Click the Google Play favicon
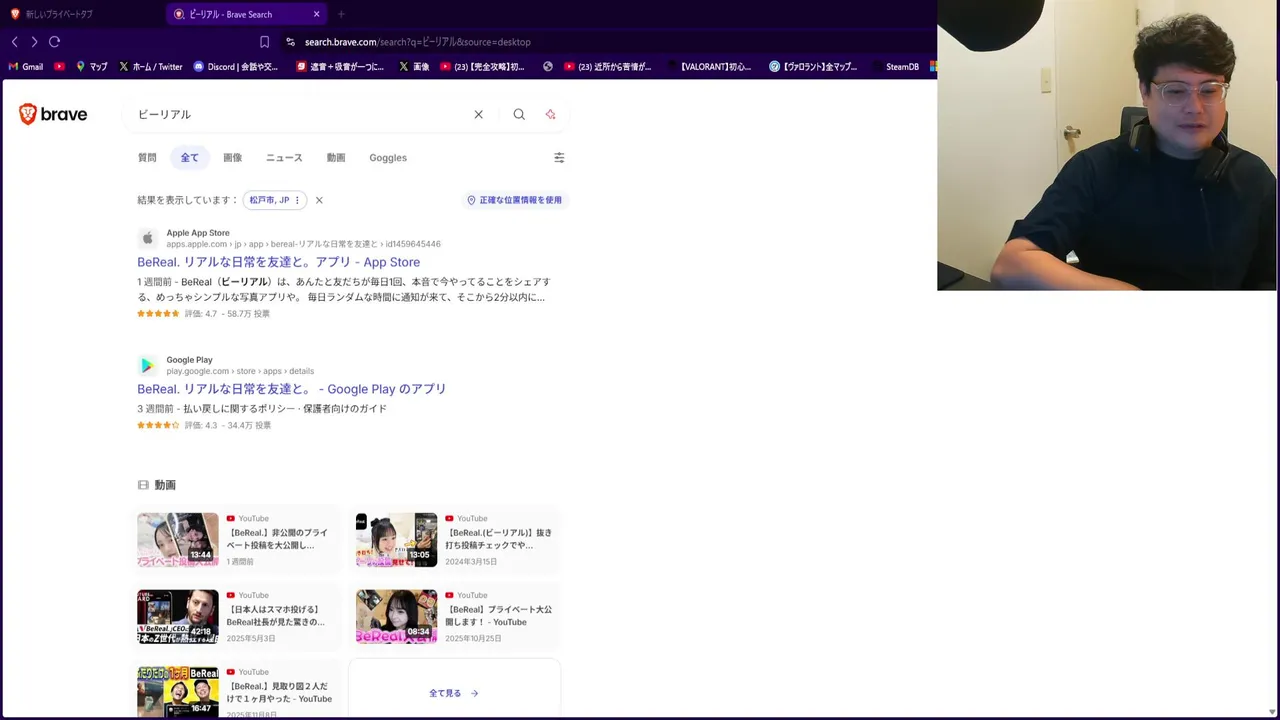Viewport: 1280px width, 720px height. [148, 365]
